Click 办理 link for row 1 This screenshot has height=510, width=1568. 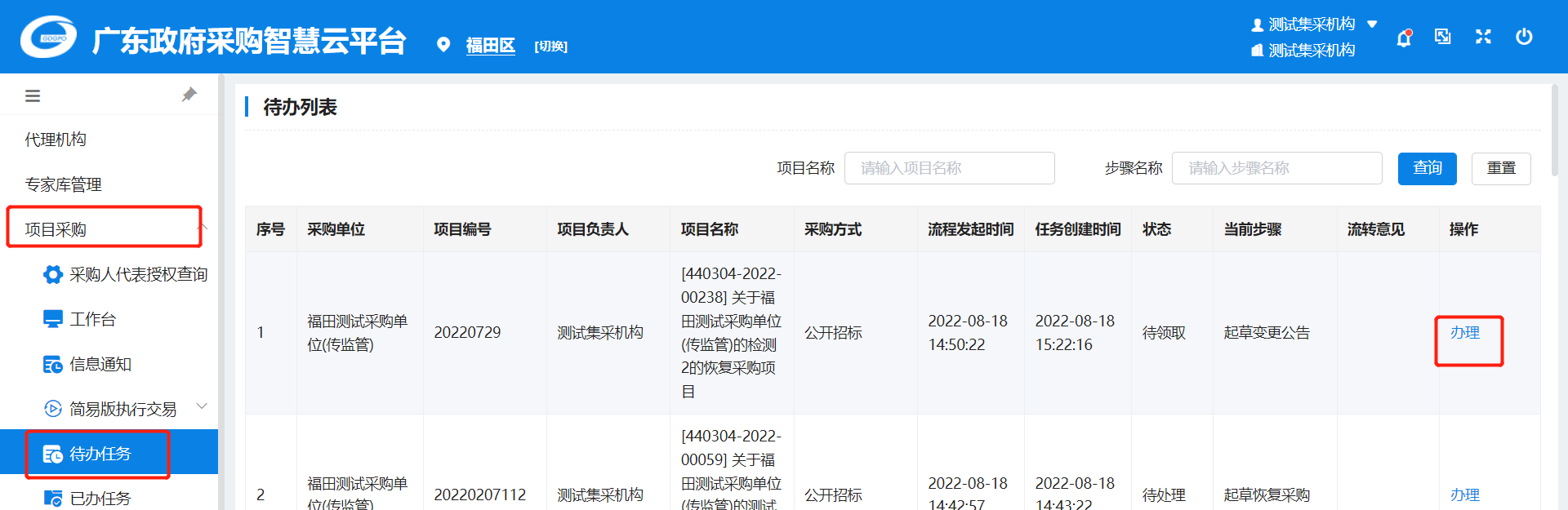point(1464,333)
